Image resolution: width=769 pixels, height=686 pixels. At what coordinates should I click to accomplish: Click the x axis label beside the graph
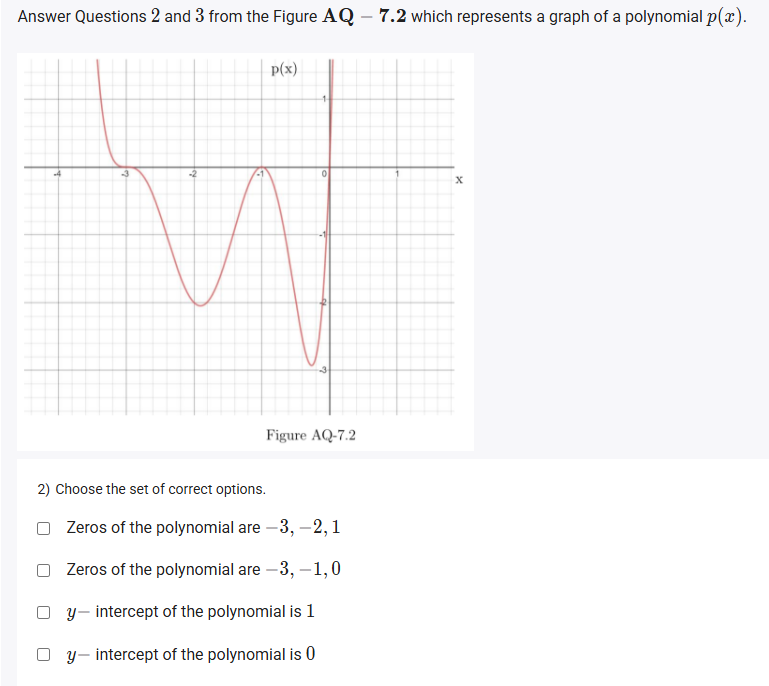coord(459,179)
